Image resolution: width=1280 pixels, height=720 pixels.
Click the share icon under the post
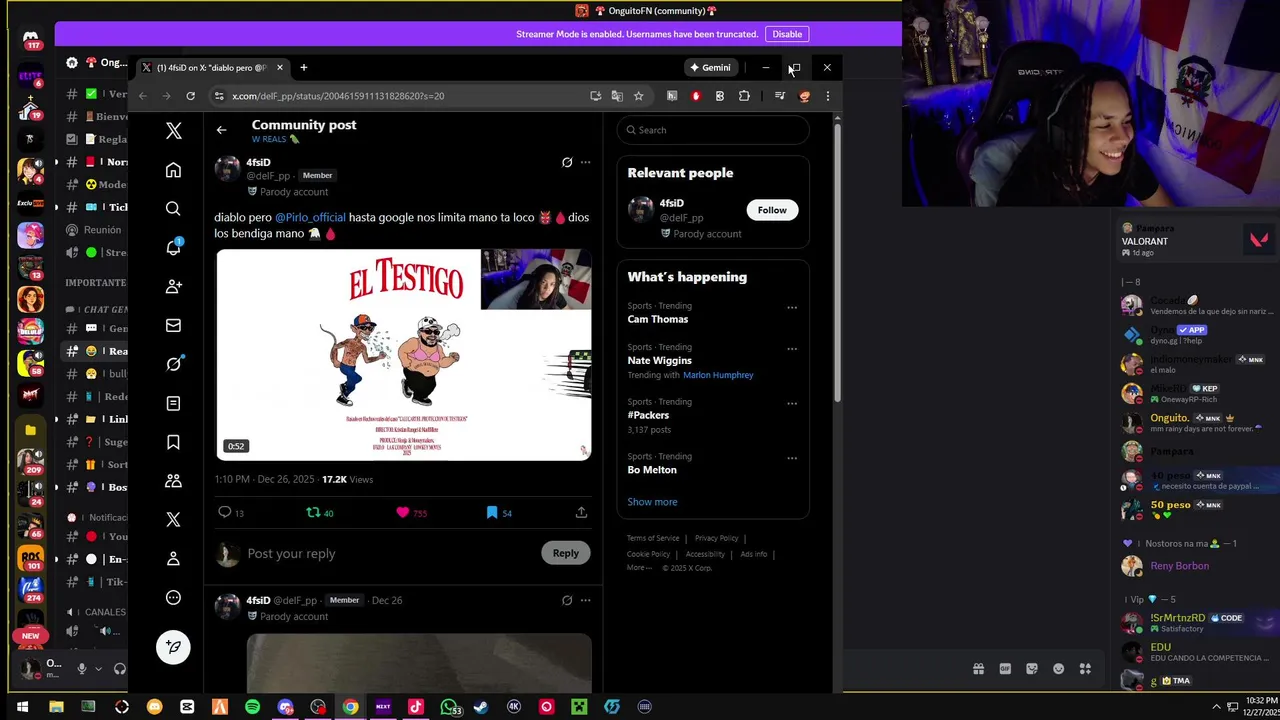(x=581, y=512)
